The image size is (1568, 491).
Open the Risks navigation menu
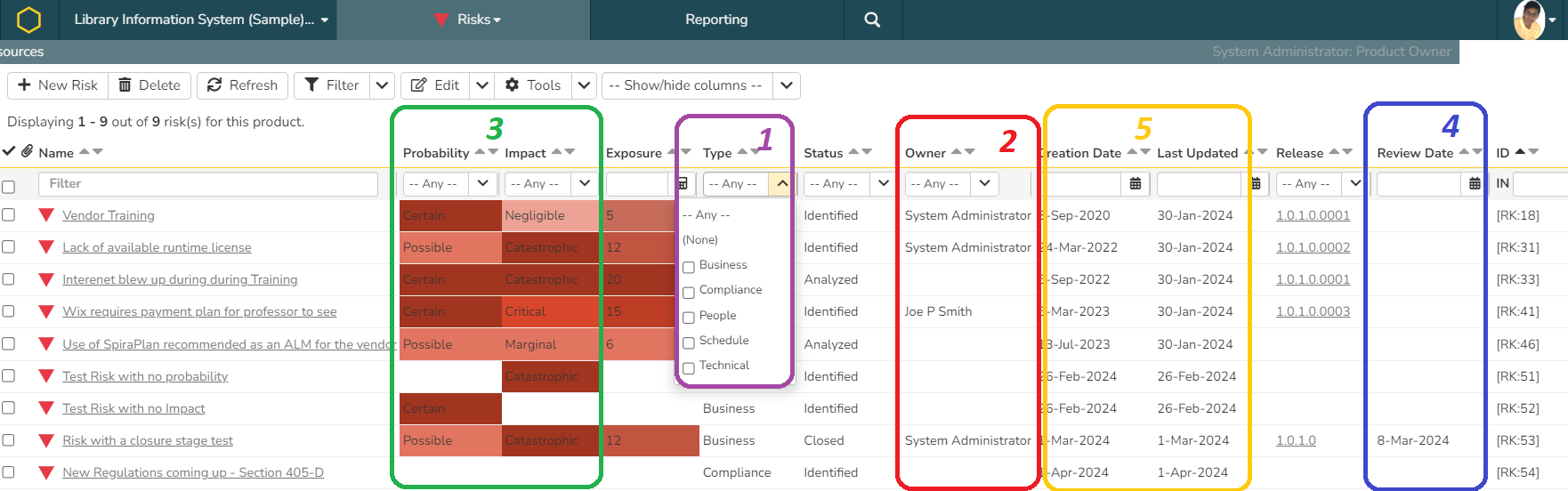point(468,20)
